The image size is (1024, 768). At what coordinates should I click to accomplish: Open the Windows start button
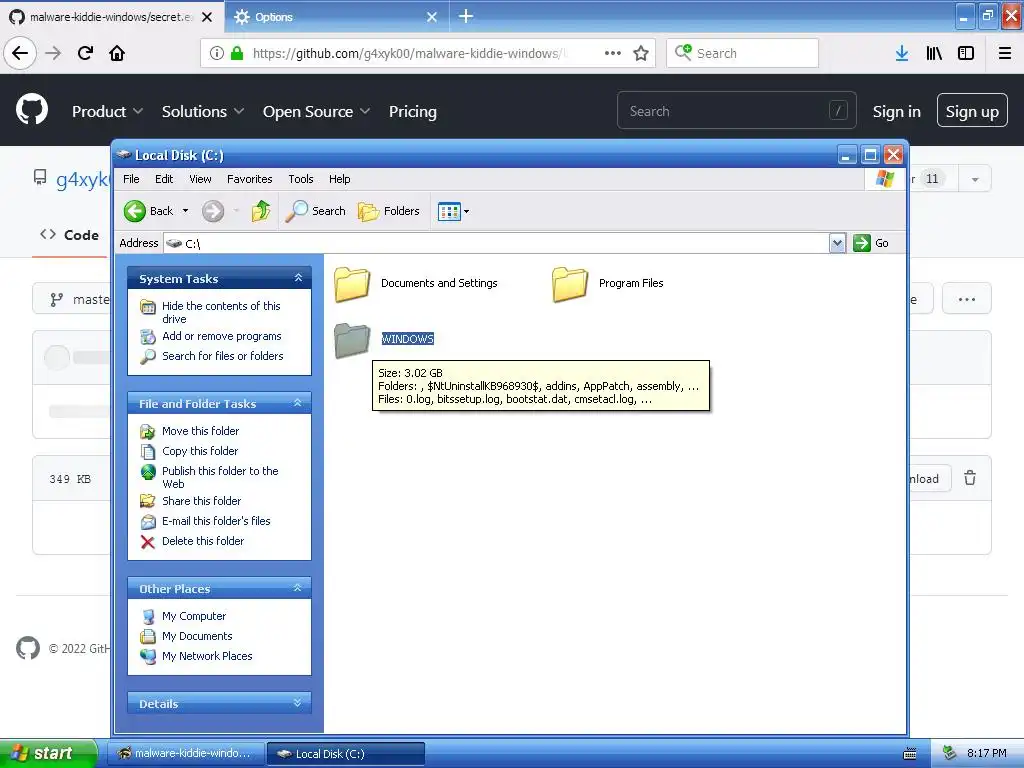48,753
